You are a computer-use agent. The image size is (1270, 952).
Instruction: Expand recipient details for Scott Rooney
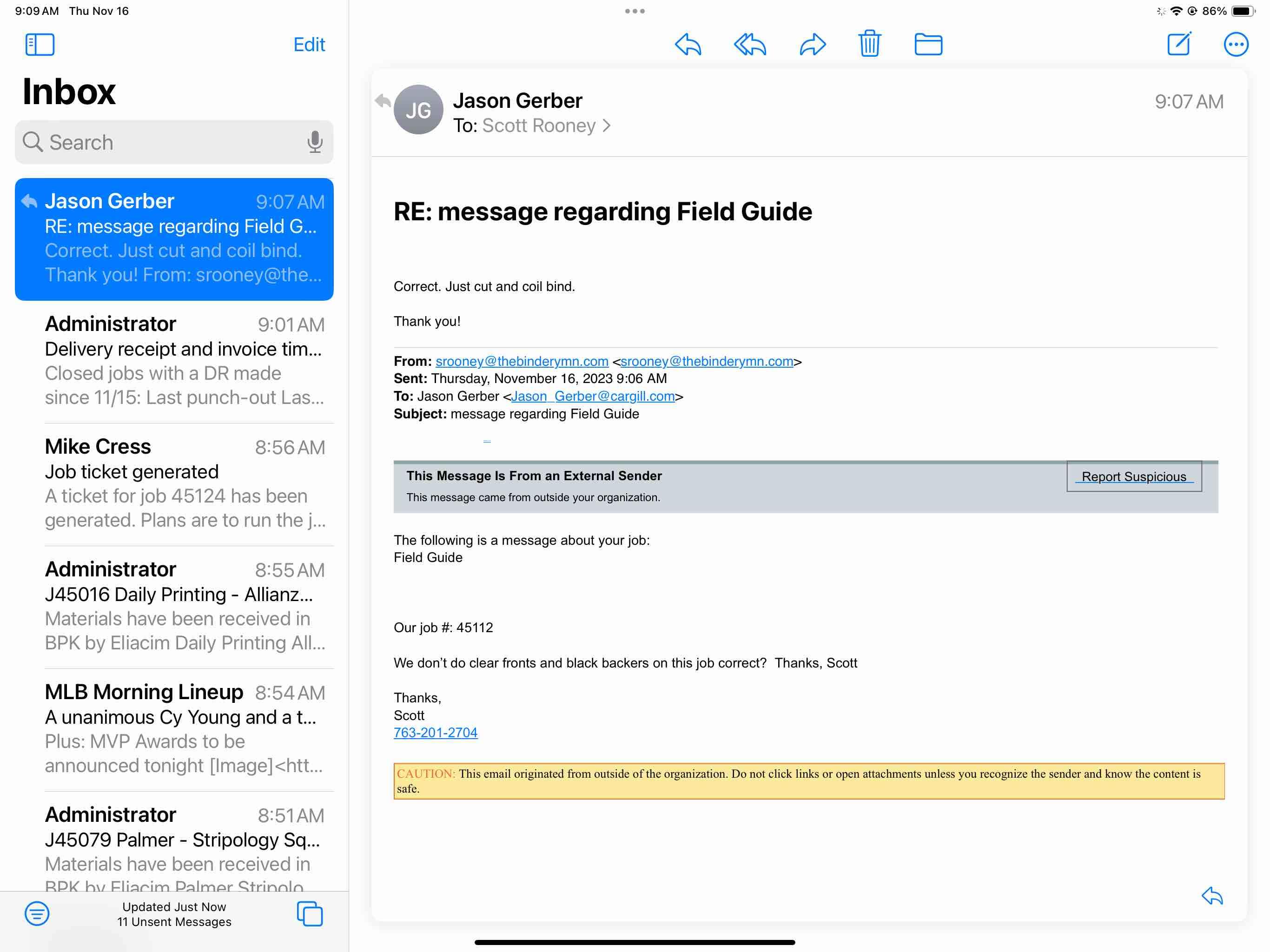pos(606,126)
